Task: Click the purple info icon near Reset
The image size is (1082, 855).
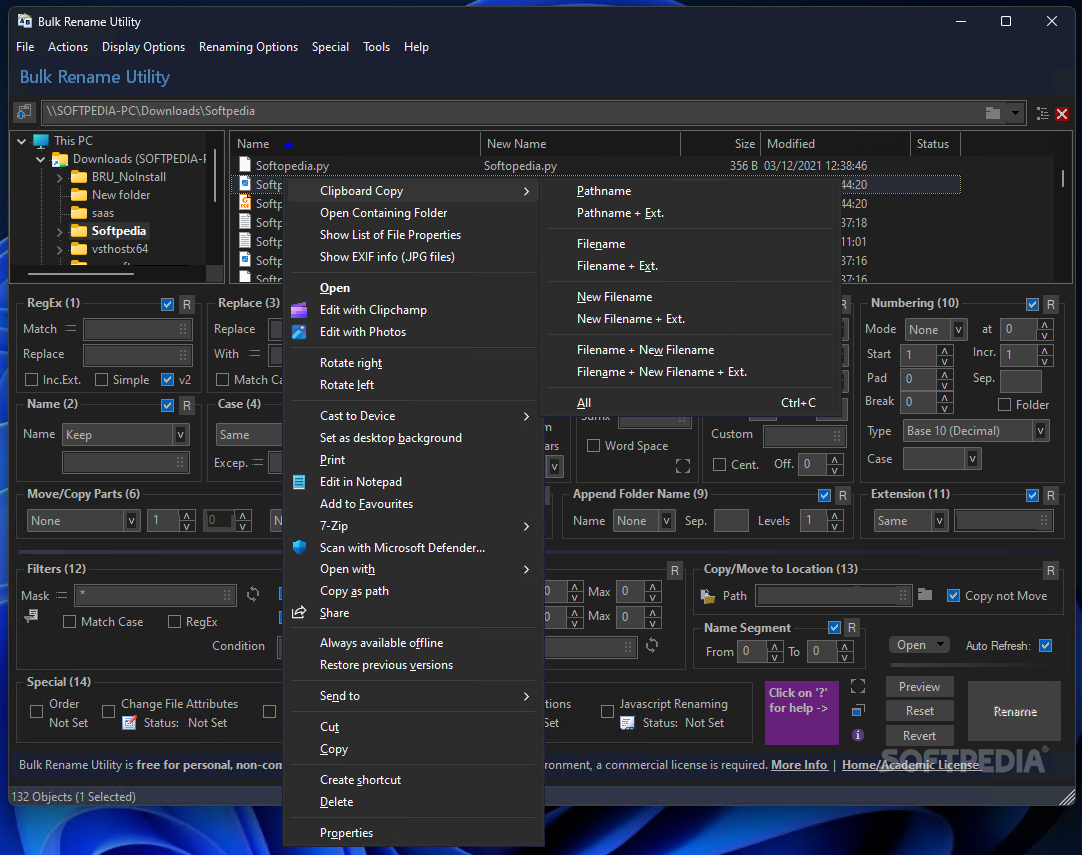Action: coord(858,735)
